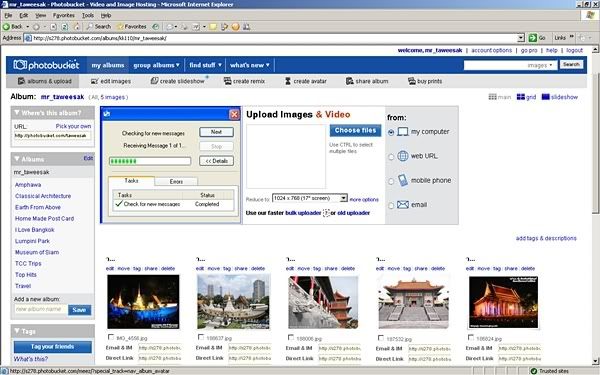Tick the checkbox for 188637.jpg
The image size is (600, 375).
(x=201, y=337)
